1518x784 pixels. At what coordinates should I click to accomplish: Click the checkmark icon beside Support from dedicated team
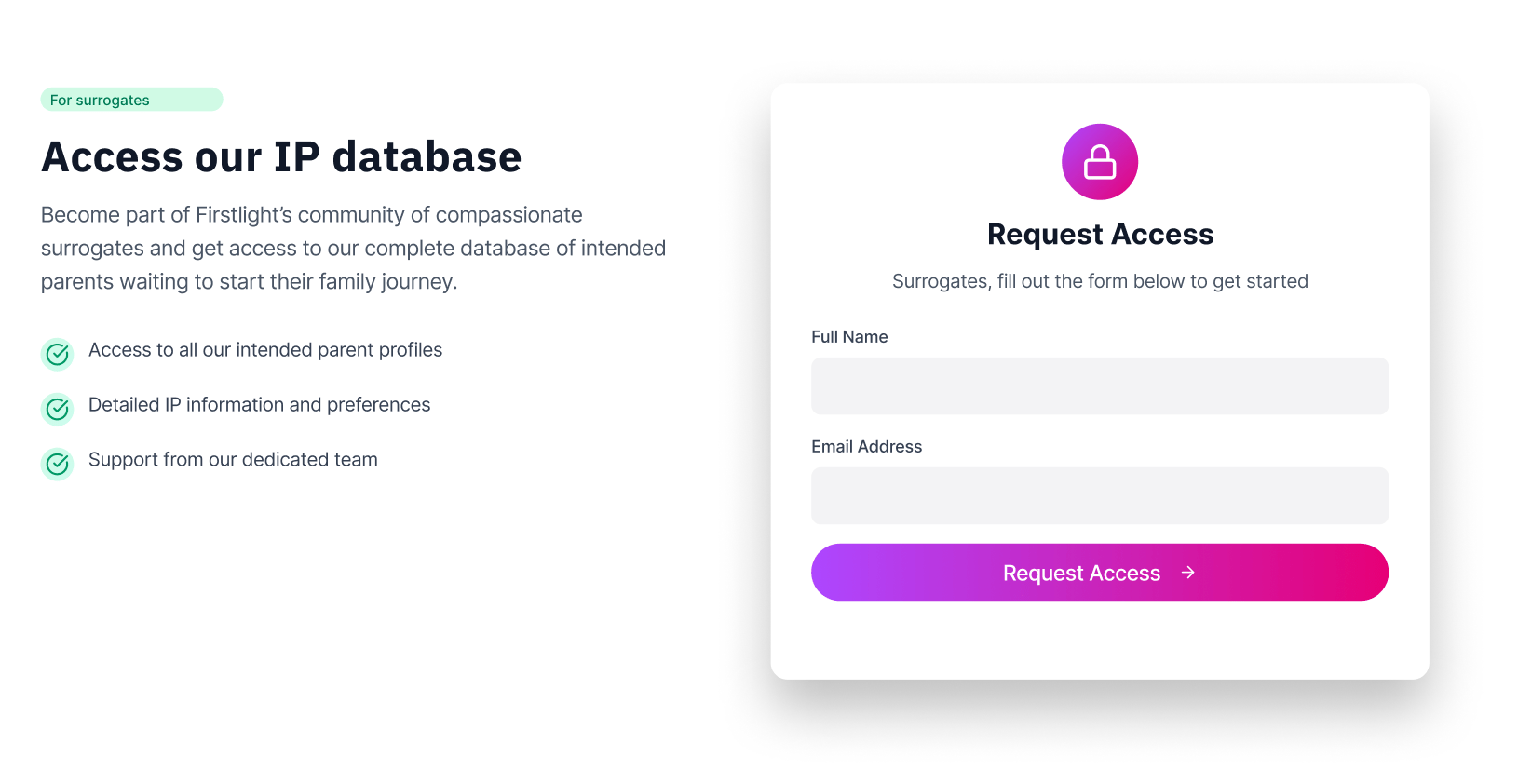(58, 464)
